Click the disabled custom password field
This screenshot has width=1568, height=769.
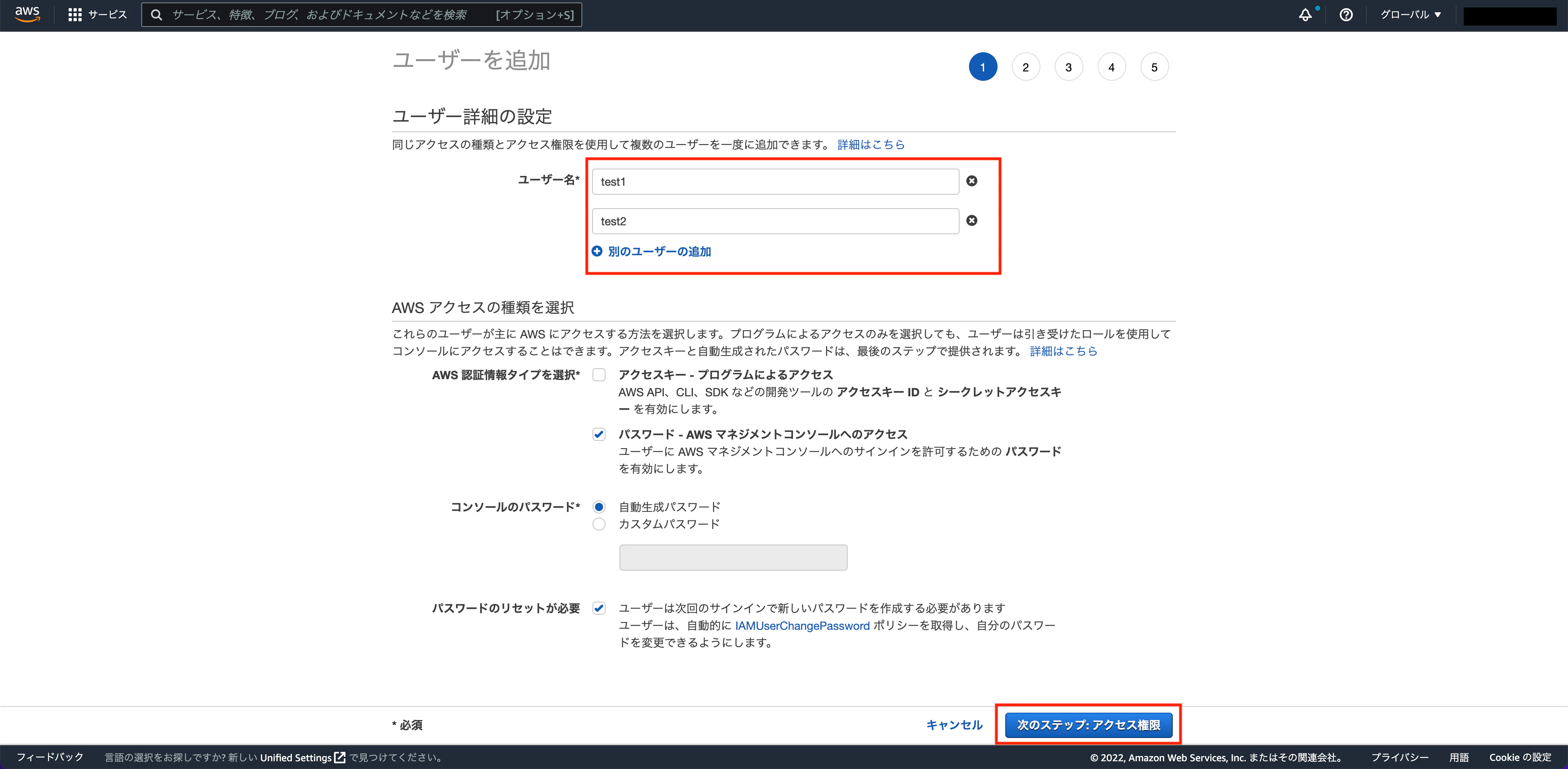coord(733,557)
